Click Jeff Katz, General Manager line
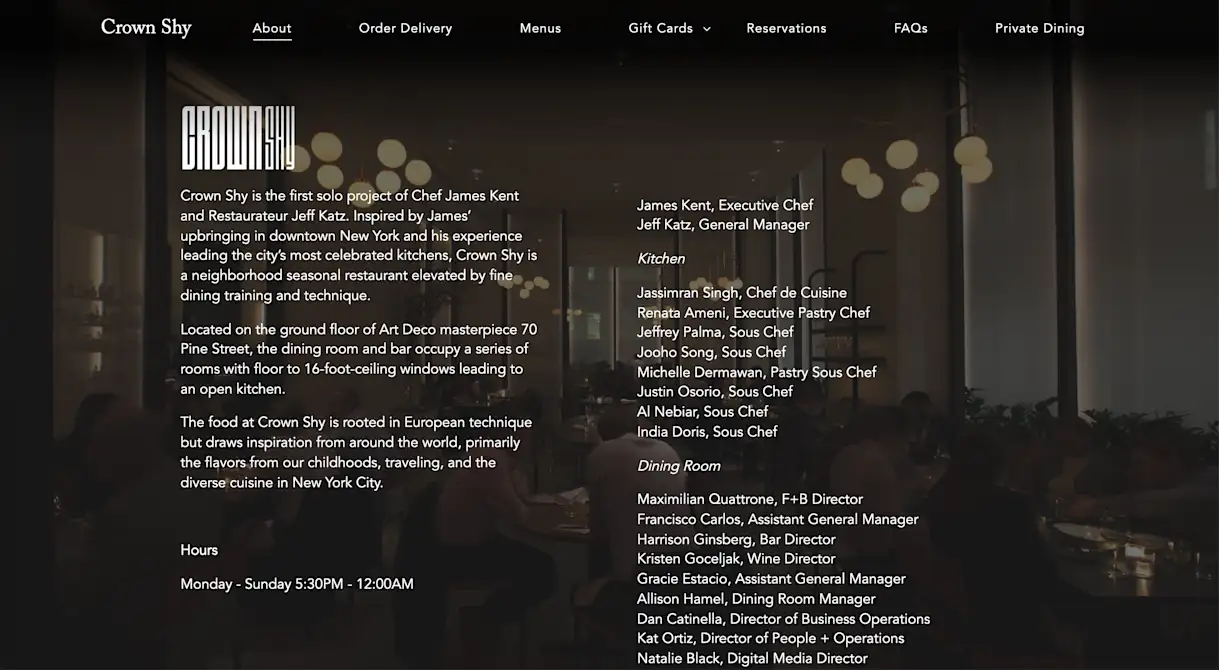The width and height of the screenshot is (1219, 670). (723, 225)
